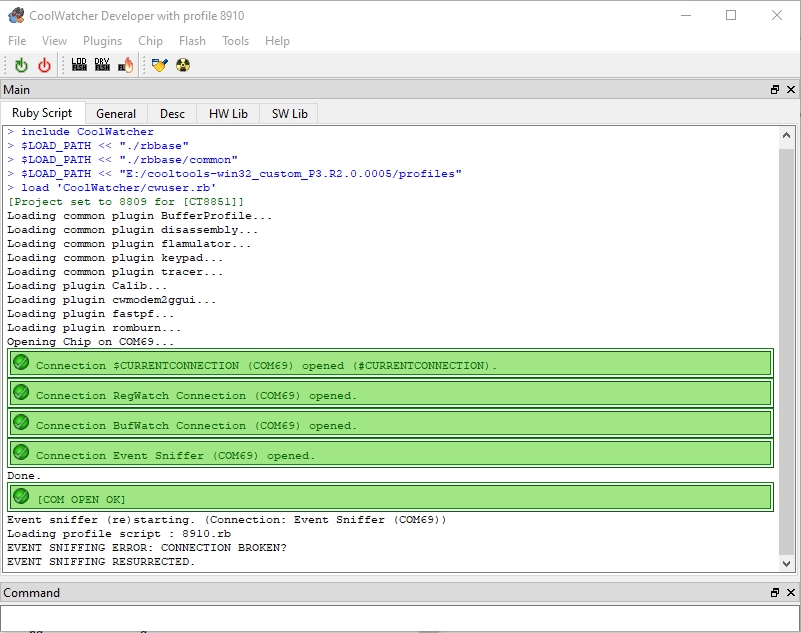
Task: Click 'Loading plugin cwmodem2ggui...' line
Action: click(x=111, y=300)
